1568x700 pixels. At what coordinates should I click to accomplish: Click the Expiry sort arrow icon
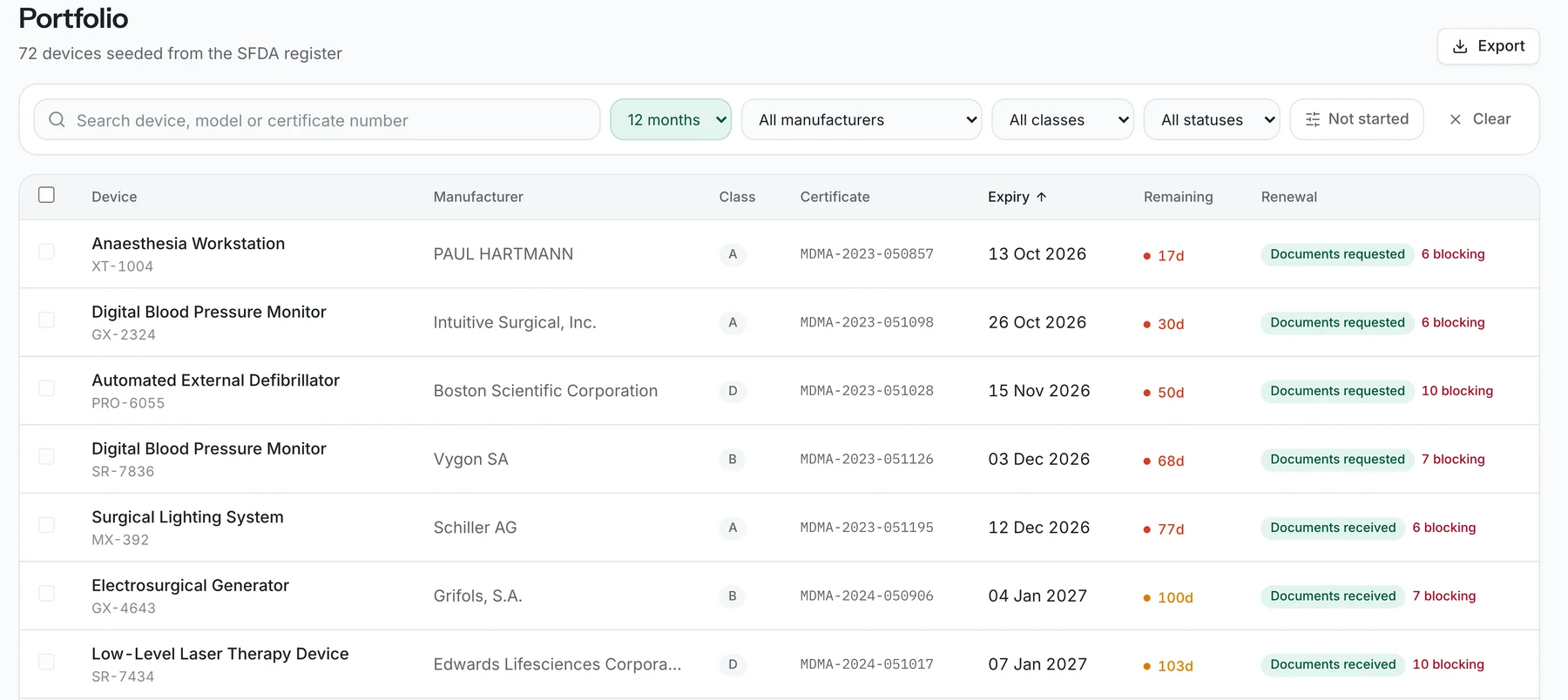coord(1041,197)
